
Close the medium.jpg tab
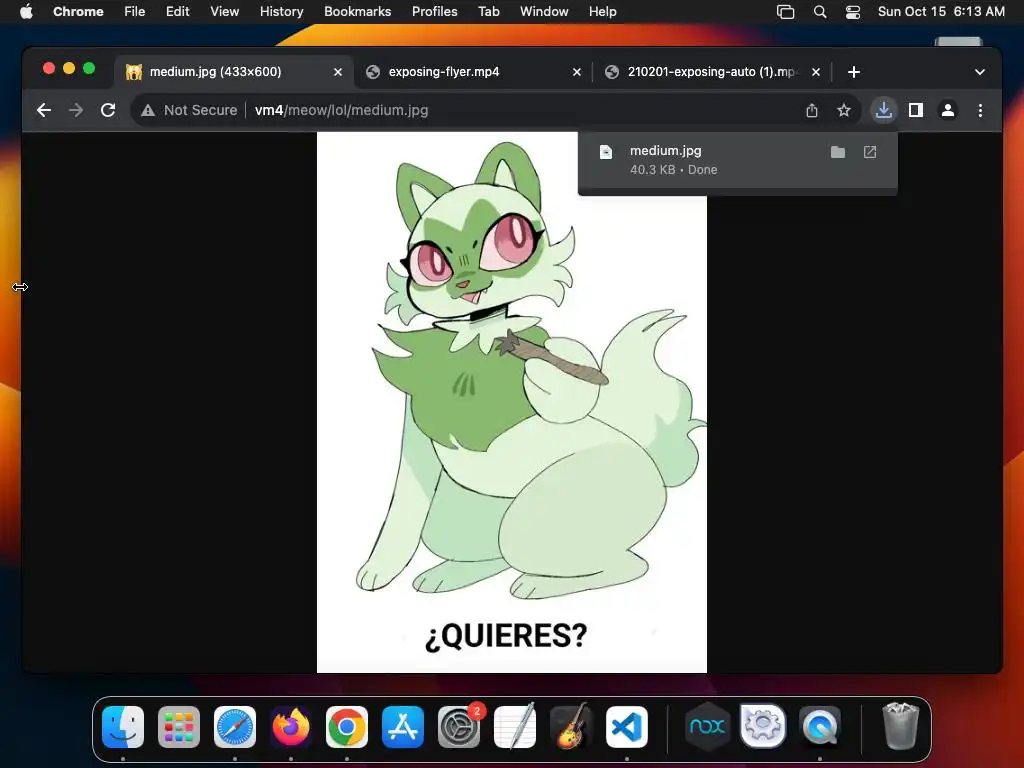coord(338,72)
